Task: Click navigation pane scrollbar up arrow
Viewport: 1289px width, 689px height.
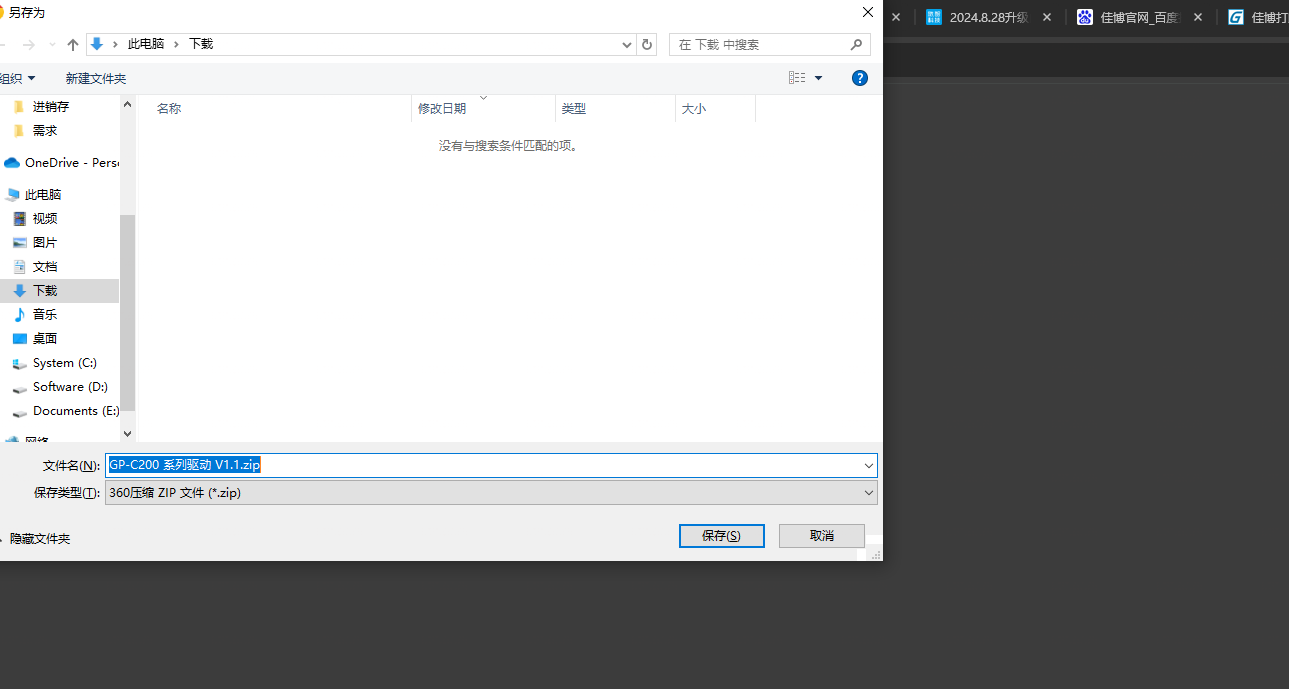Action: pos(127,103)
